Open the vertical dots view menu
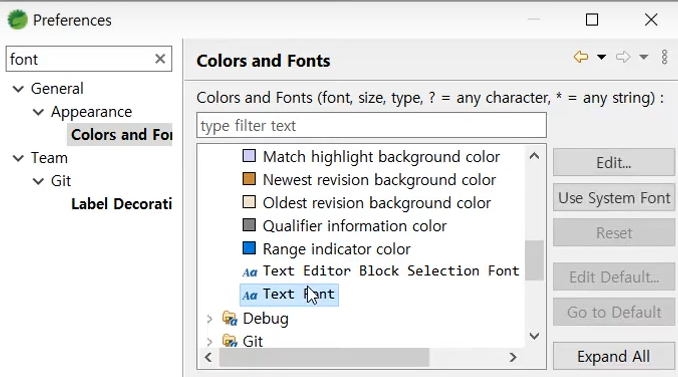 pos(665,57)
